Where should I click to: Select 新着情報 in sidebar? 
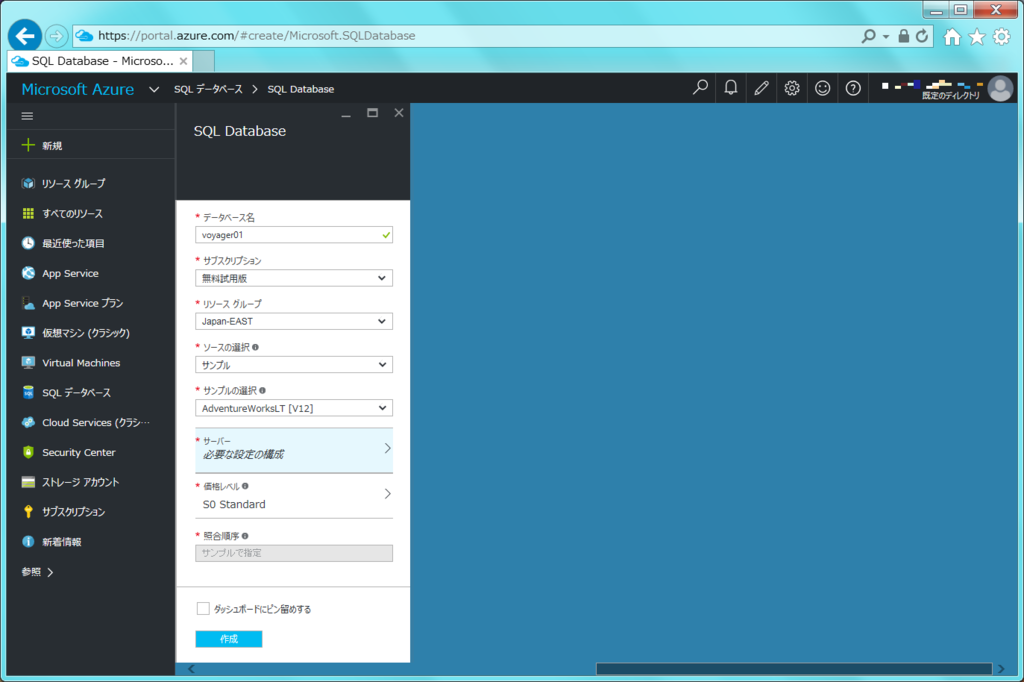61,542
